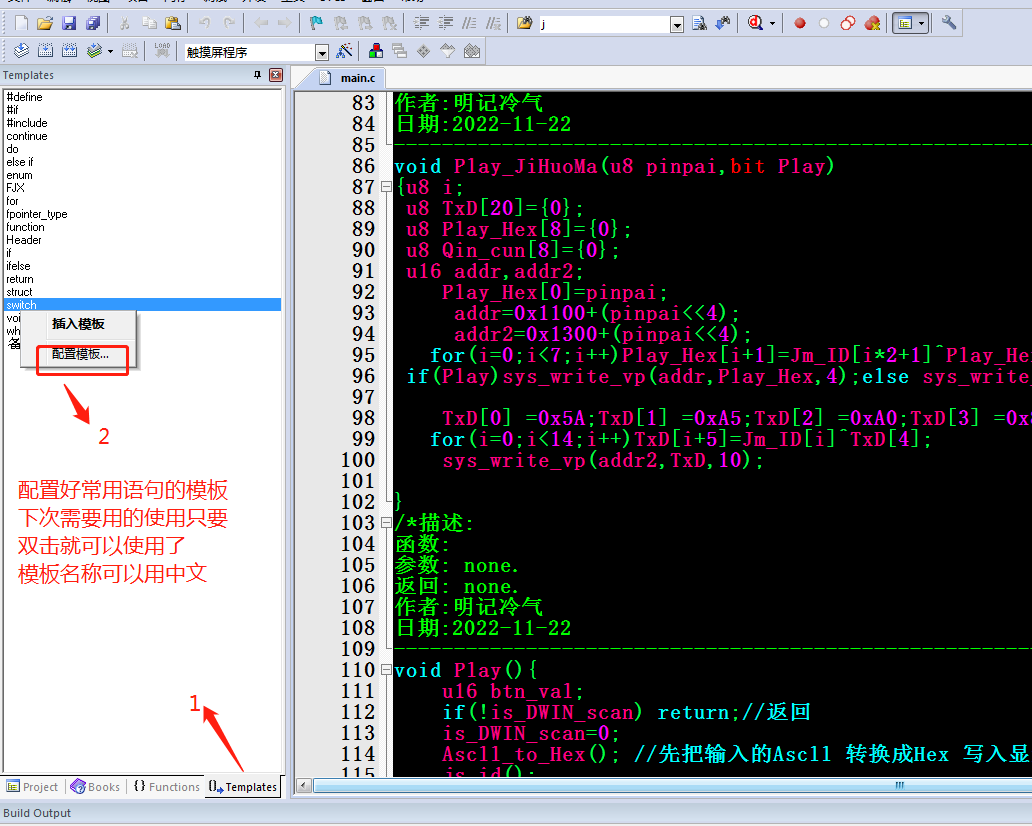
Task: Start an incremental find
Action: pos(723,24)
